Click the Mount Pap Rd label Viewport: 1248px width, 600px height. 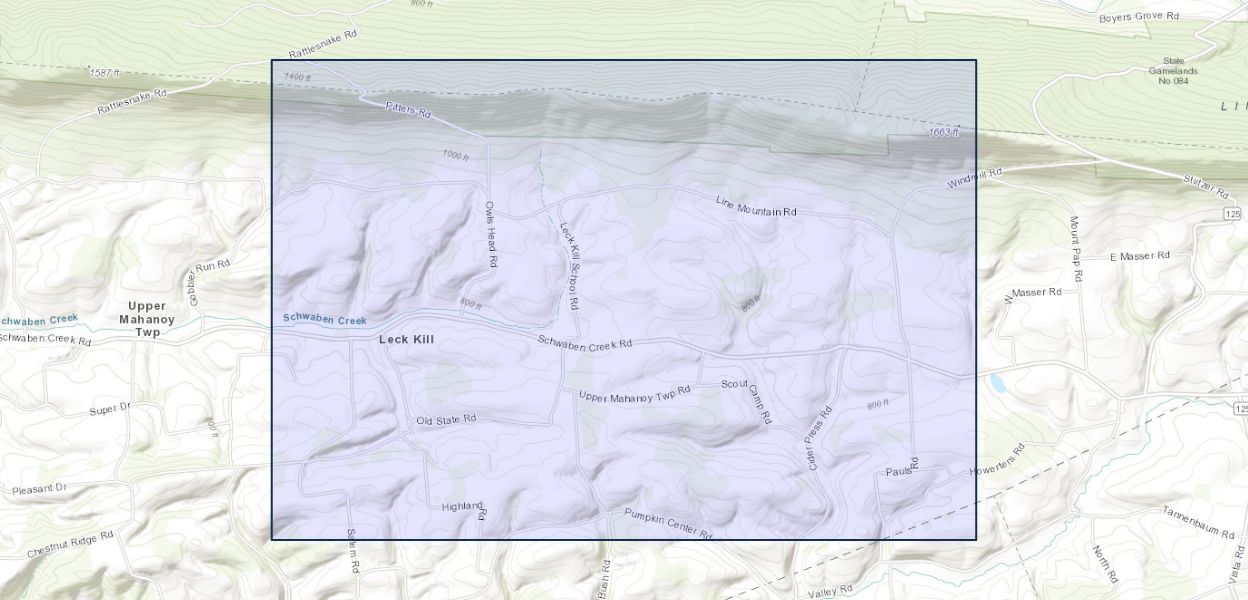1076,249
